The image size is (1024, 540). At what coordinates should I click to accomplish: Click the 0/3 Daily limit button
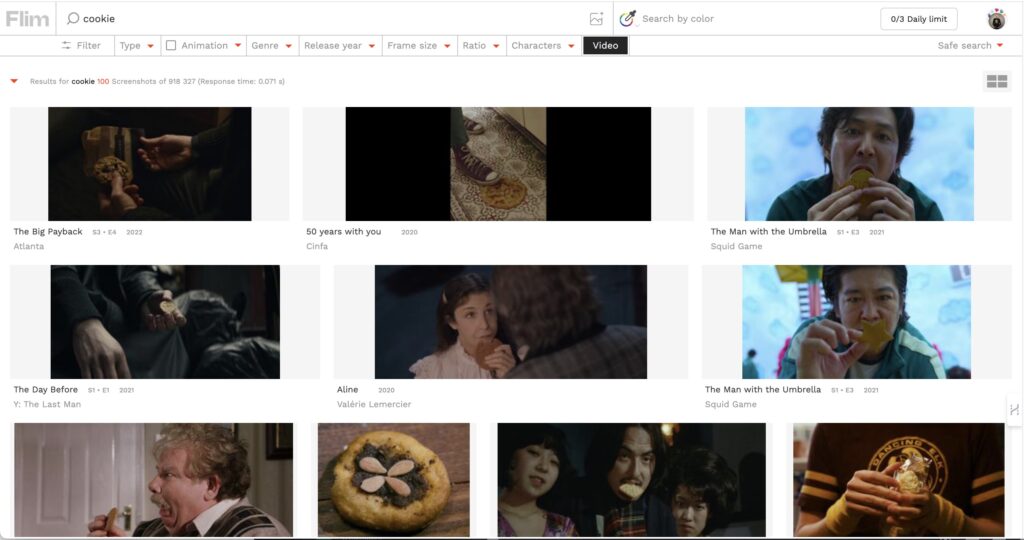pyautogui.click(x=918, y=19)
